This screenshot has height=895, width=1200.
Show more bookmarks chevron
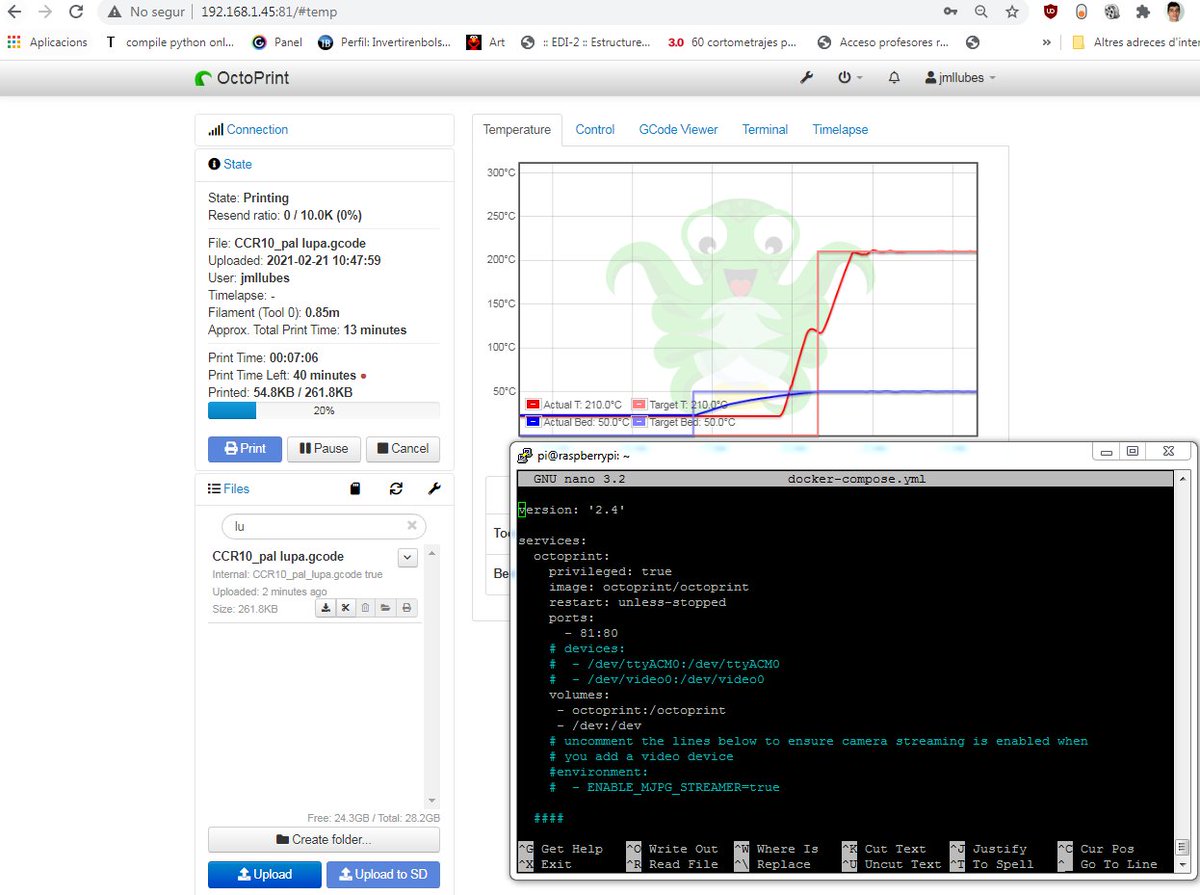1047,43
